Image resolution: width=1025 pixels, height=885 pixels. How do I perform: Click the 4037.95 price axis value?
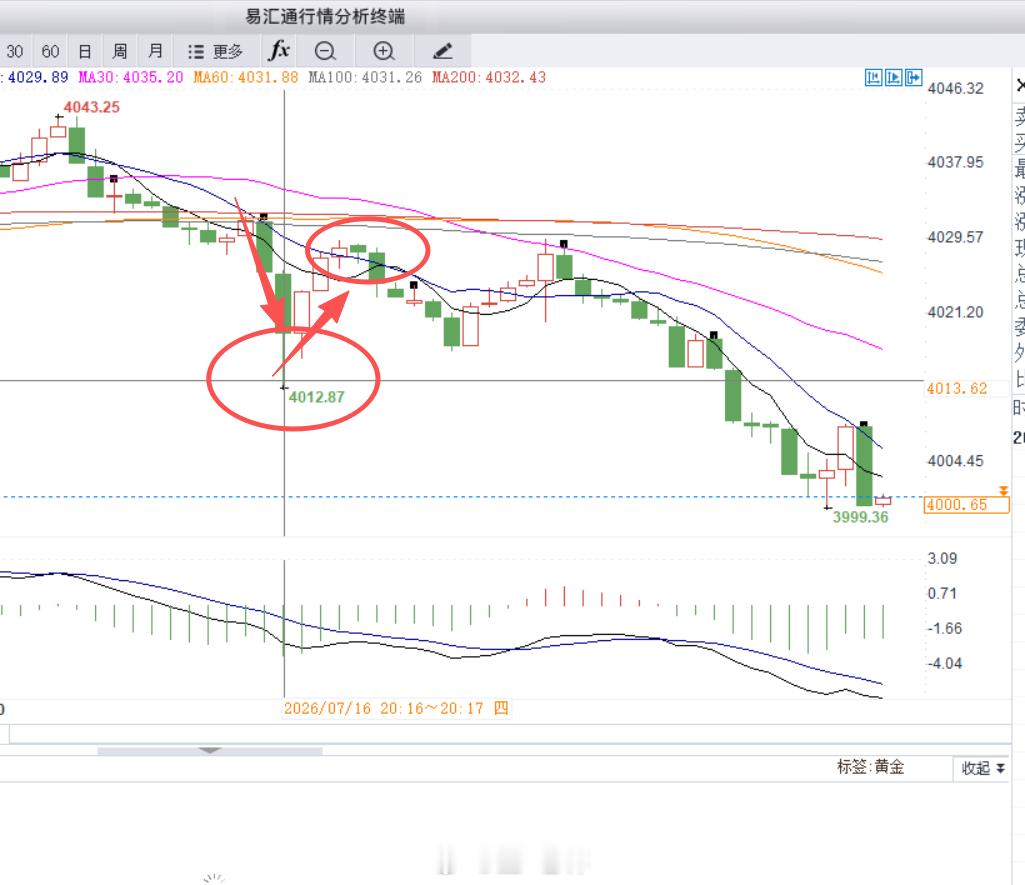[x=955, y=162]
